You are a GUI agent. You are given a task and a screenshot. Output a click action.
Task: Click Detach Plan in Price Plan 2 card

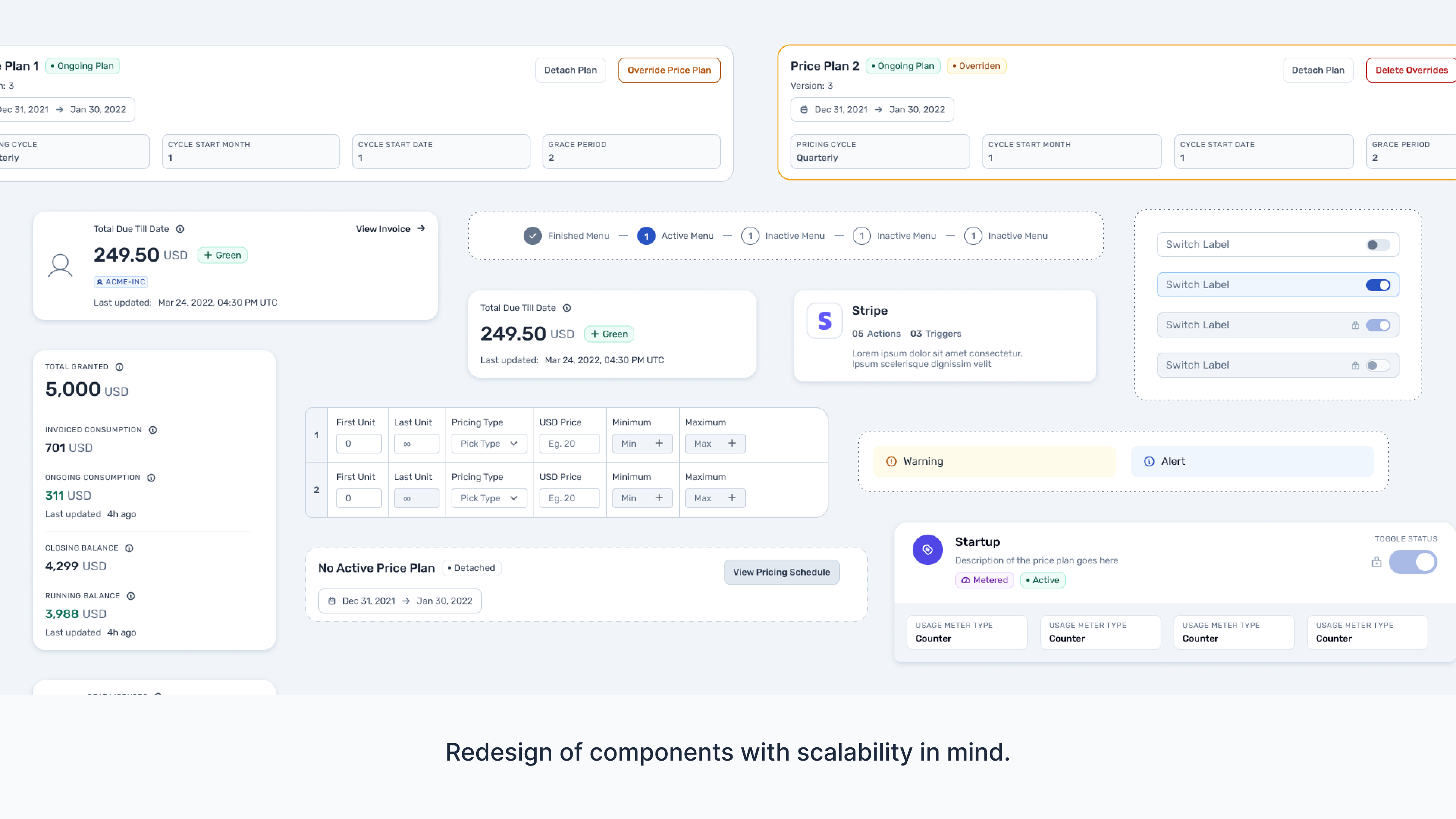(x=1318, y=70)
